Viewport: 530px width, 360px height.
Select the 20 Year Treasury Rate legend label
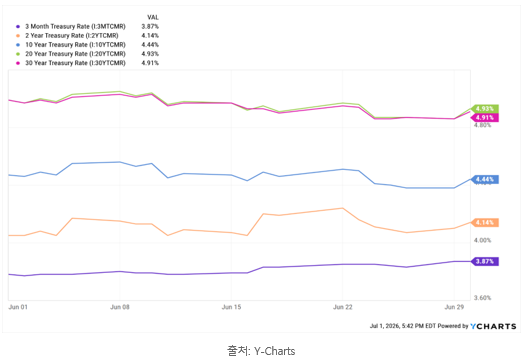pos(75,54)
